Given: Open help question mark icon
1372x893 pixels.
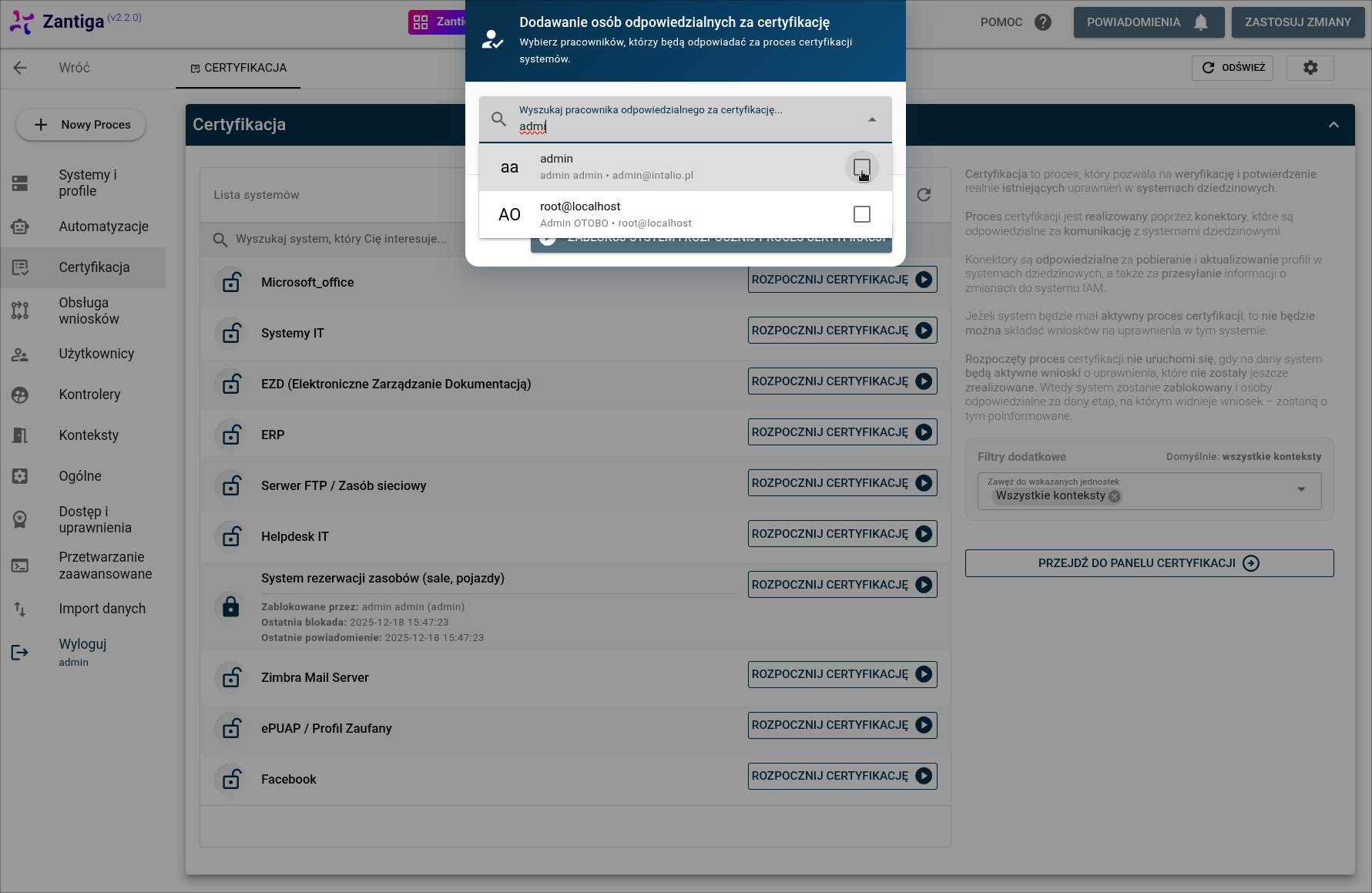Looking at the screenshot, I should click(x=1043, y=22).
